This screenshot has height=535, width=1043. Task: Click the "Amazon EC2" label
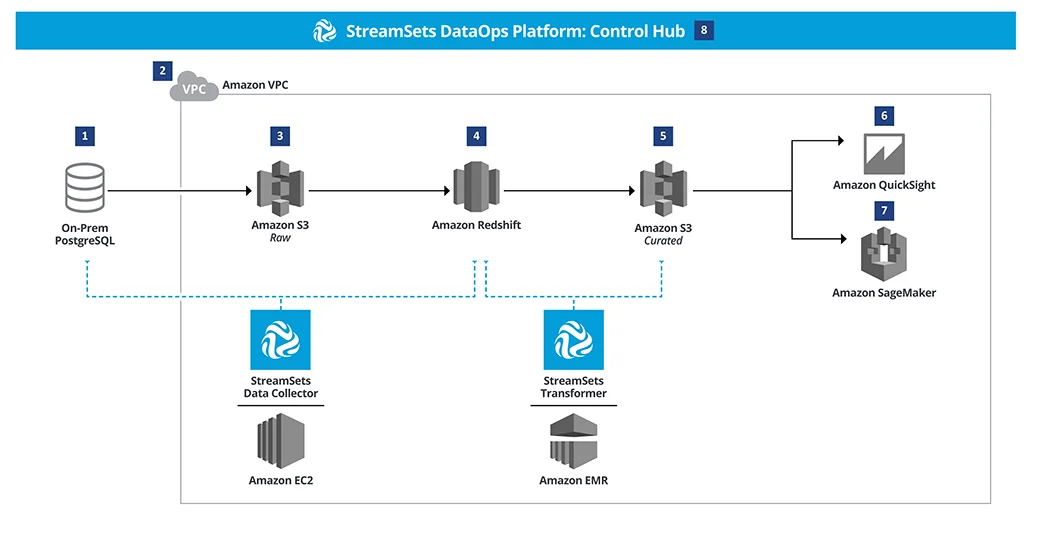coord(281,480)
